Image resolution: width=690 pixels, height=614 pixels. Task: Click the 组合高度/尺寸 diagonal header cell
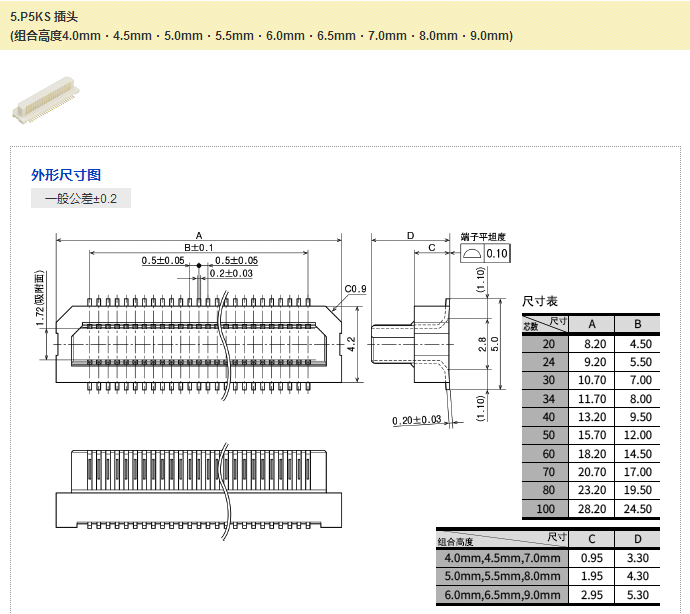[501, 539]
